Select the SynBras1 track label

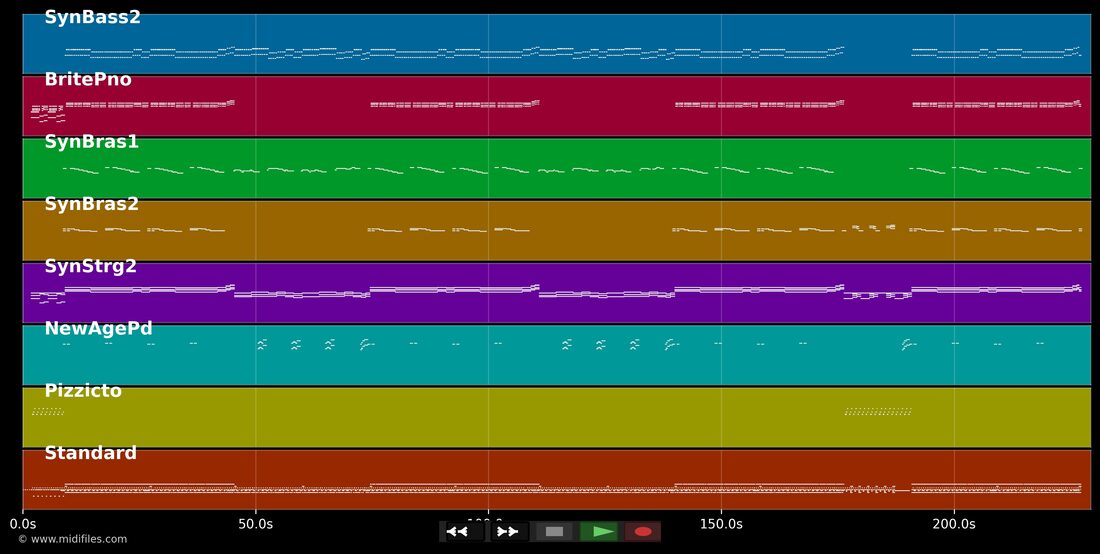[91, 142]
